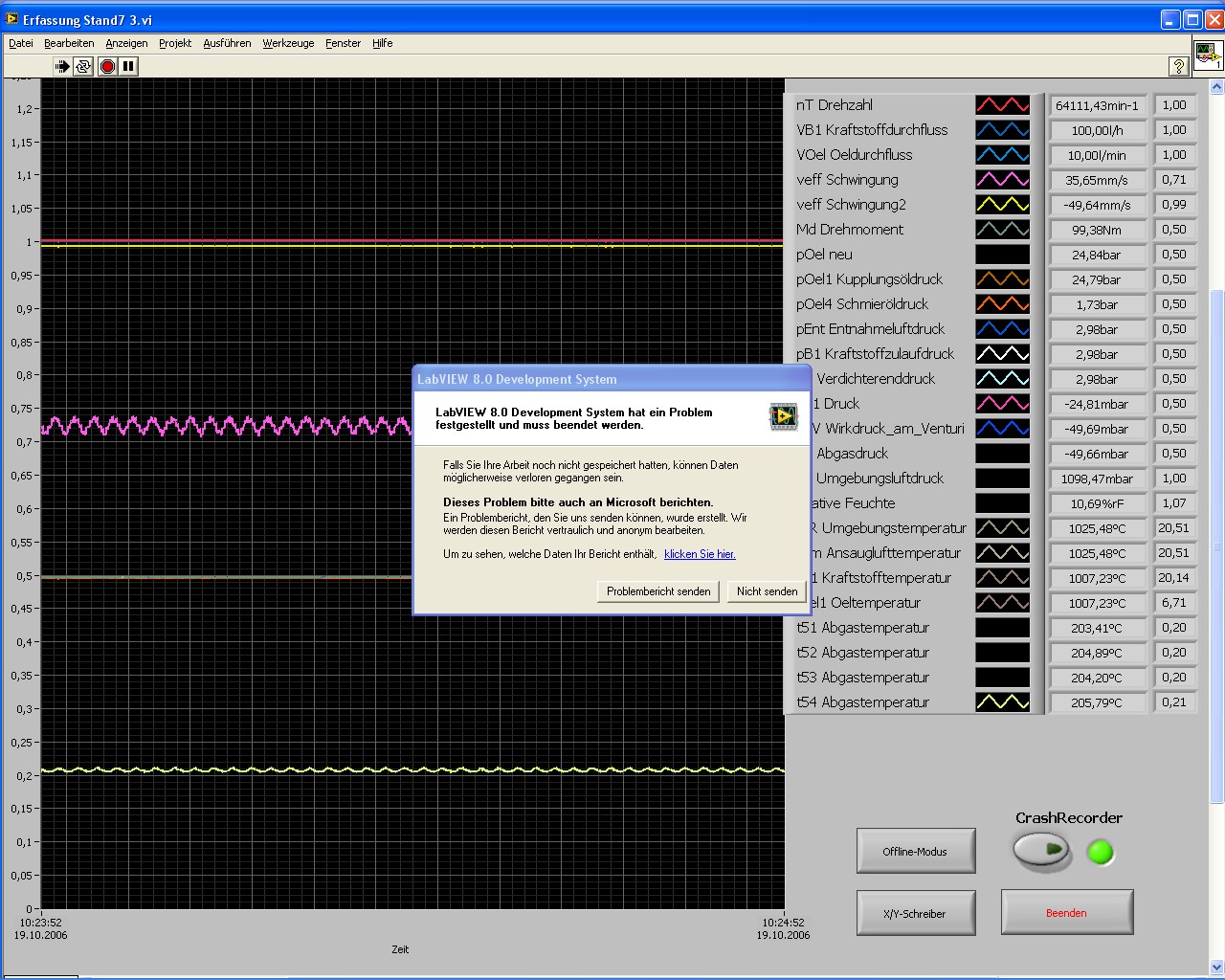This screenshot has height=980, width=1225.
Task: Click the 'nT Drehzahl' legend label
Action: (835, 105)
